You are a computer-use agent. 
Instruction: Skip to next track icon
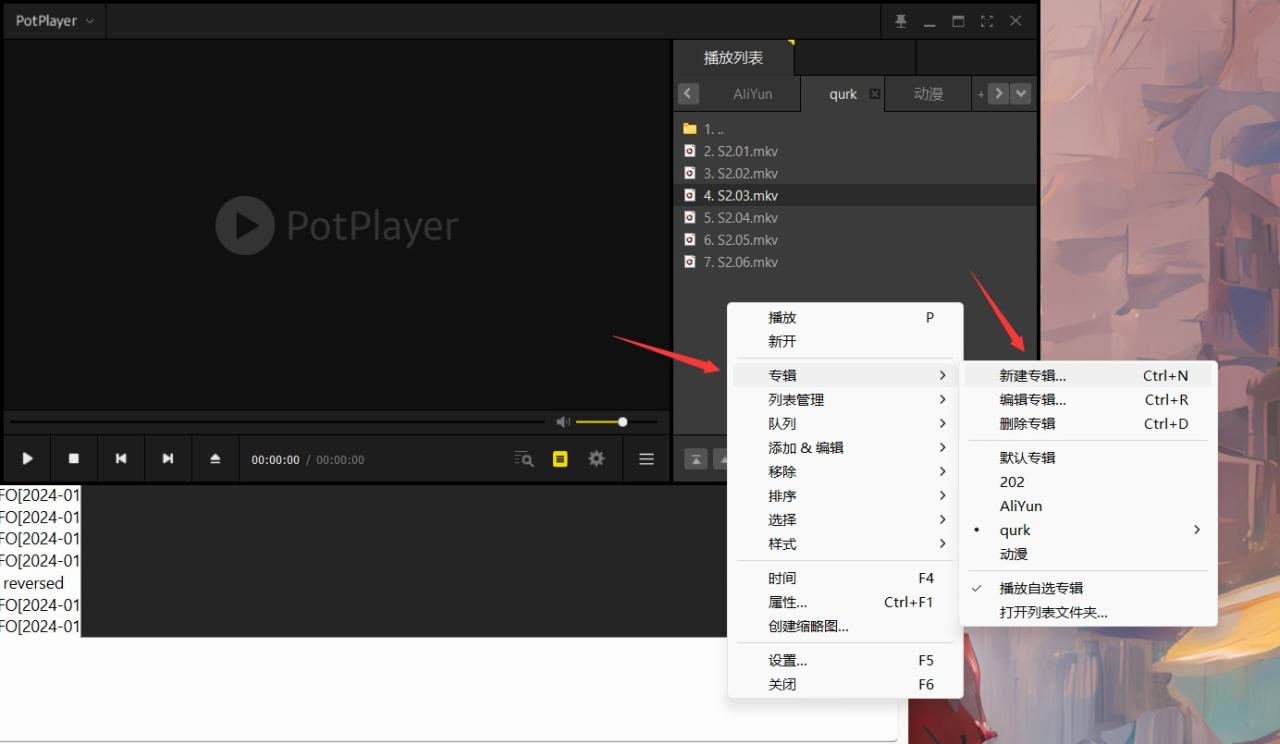pyautogui.click(x=168, y=459)
